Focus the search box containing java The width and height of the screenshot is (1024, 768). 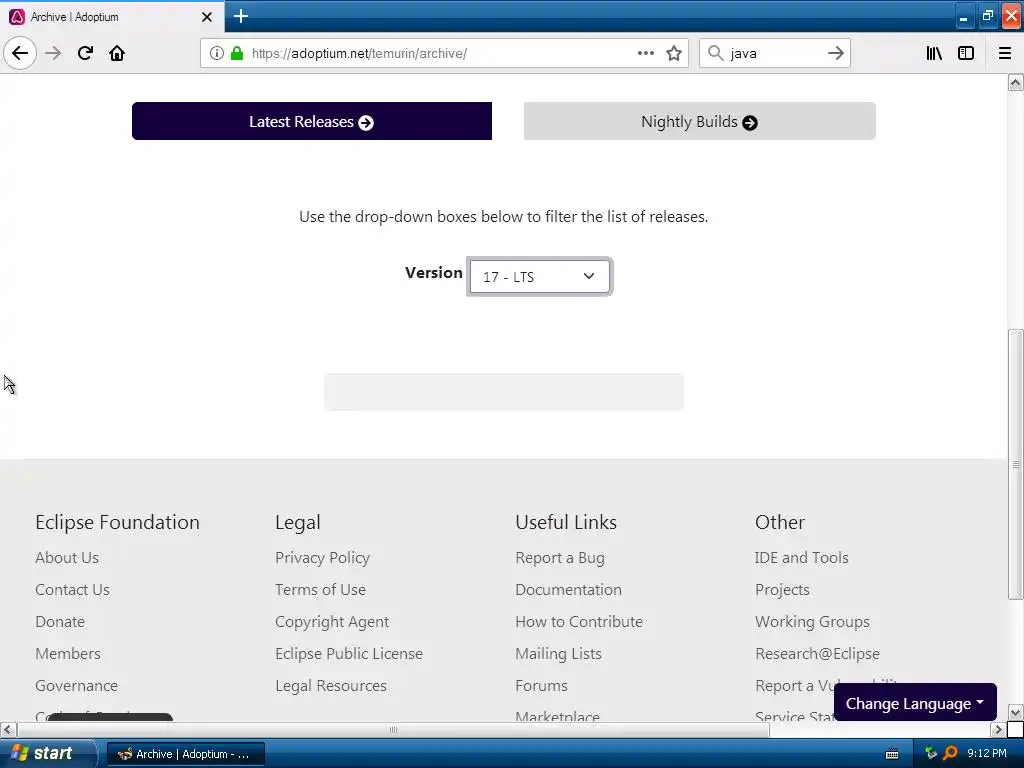[775, 53]
